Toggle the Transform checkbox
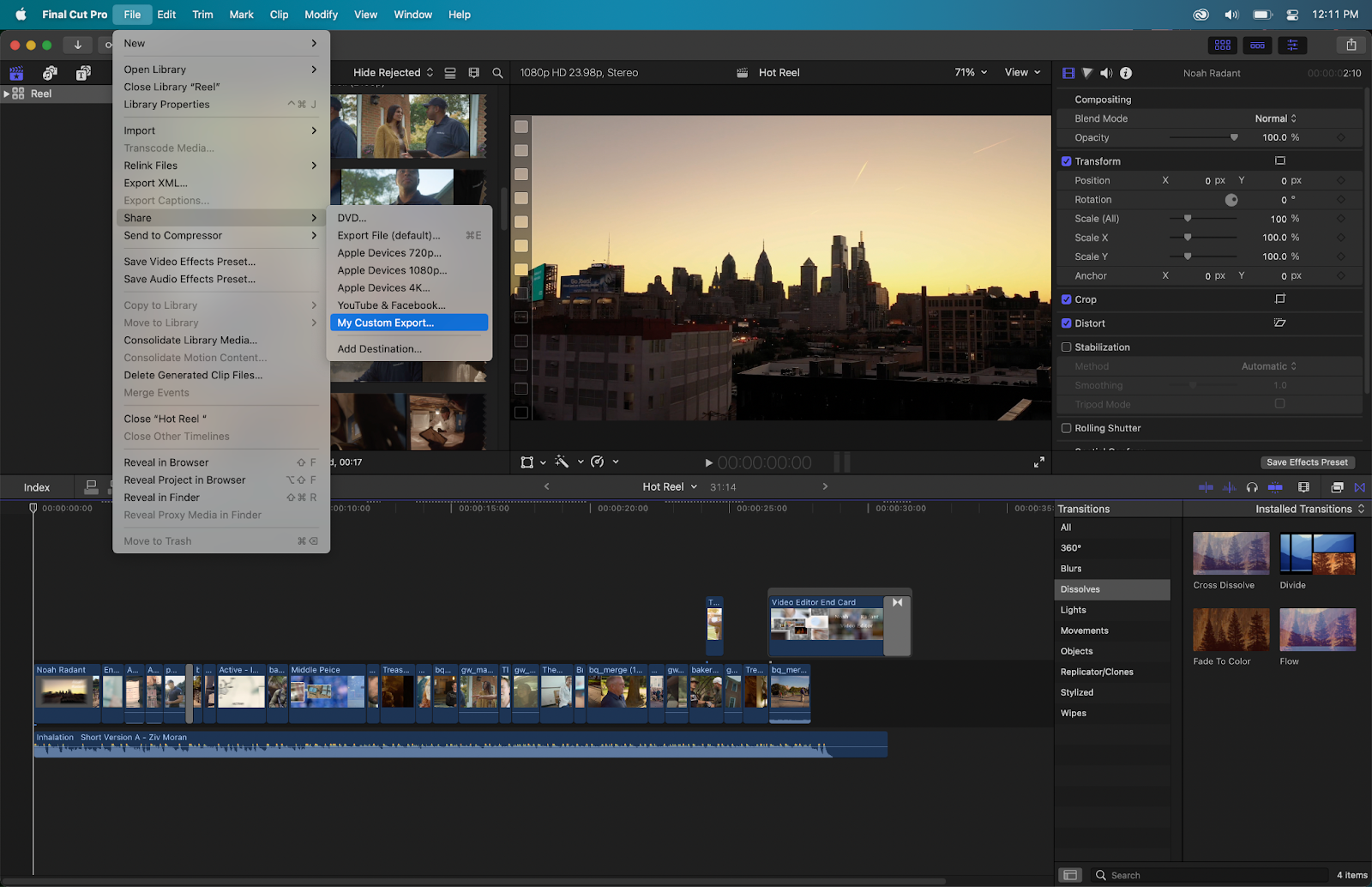This screenshot has width=1372, height=887. coord(1067,161)
